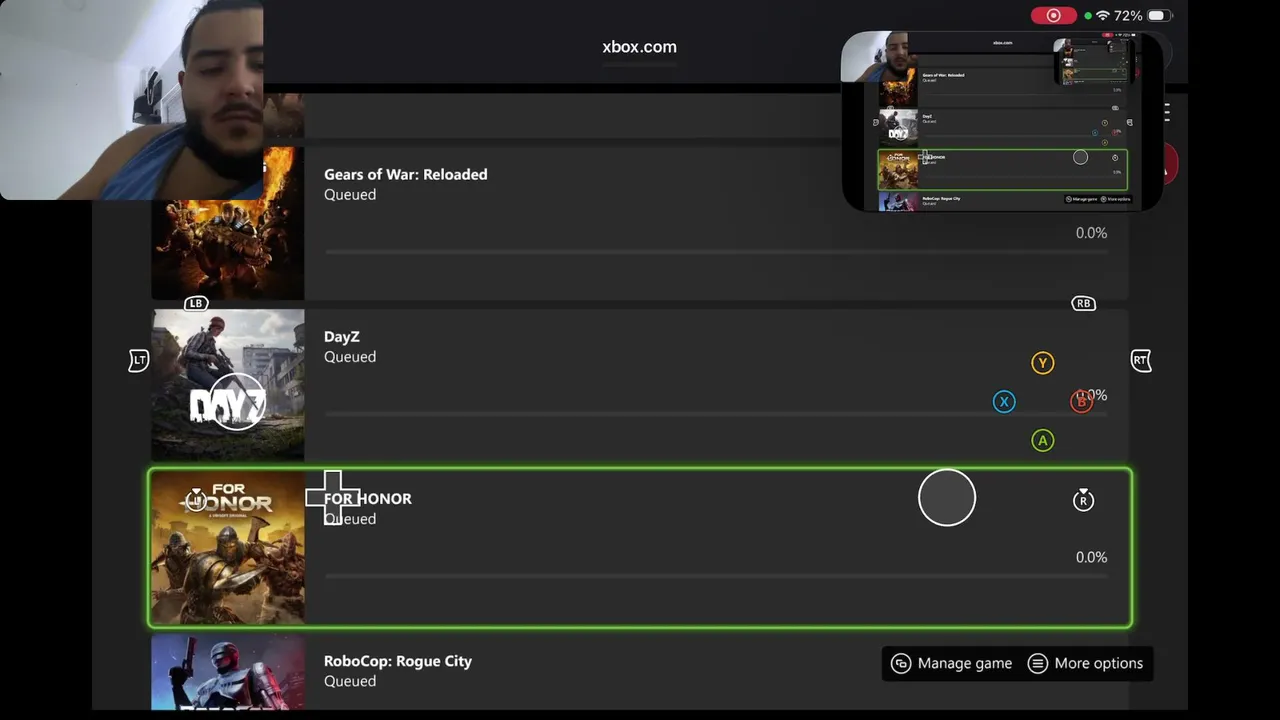The height and width of the screenshot is (720, 1280).
Task: Click the 0.0% value in For Honor row
Action: 1091,557
